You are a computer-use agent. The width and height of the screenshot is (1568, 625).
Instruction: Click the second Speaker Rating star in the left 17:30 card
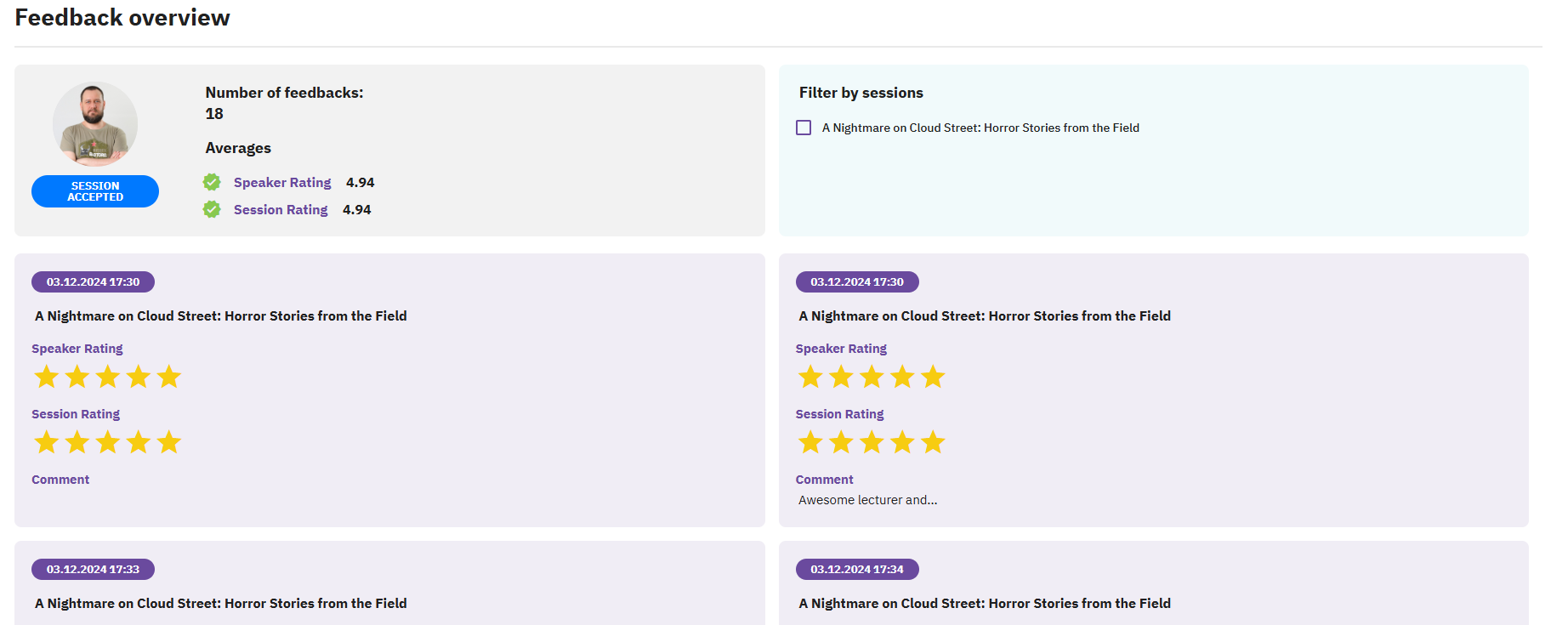pos(77,377)
